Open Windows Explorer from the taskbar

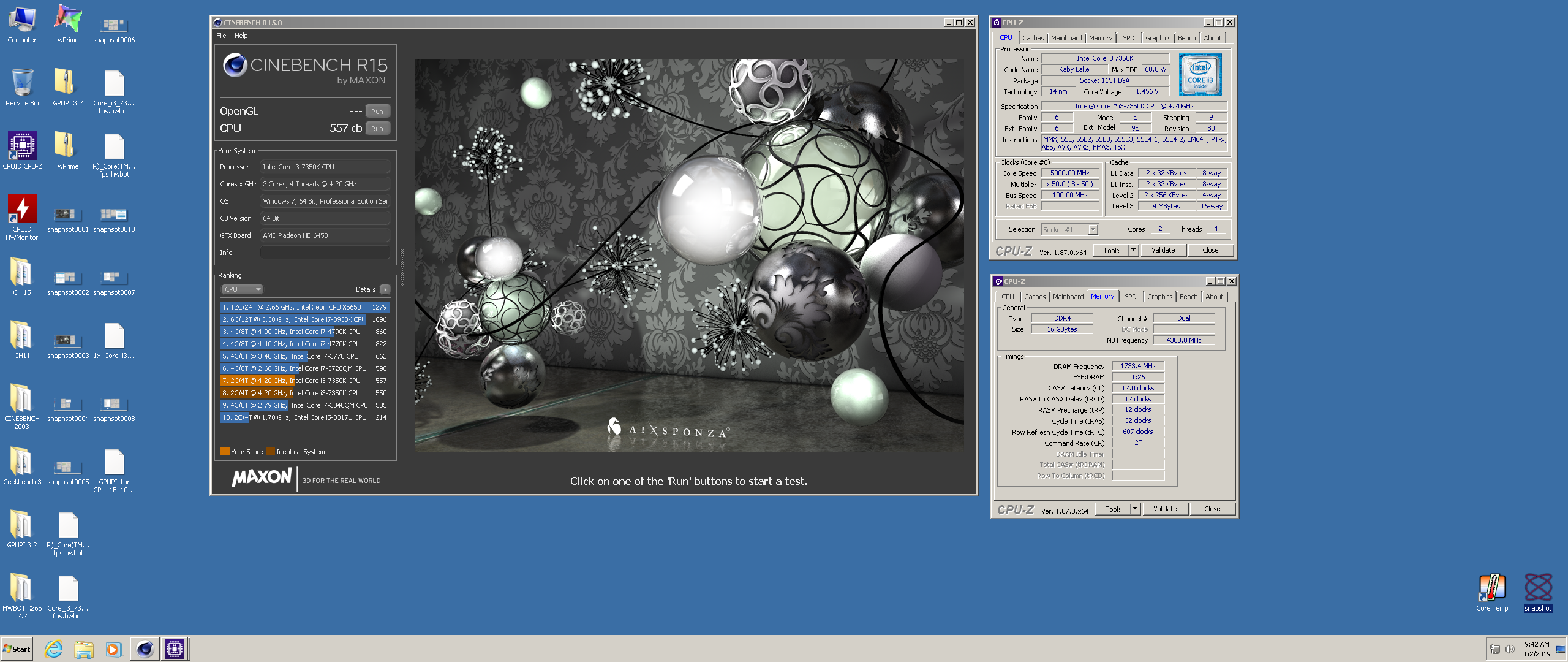coord(84,649)
